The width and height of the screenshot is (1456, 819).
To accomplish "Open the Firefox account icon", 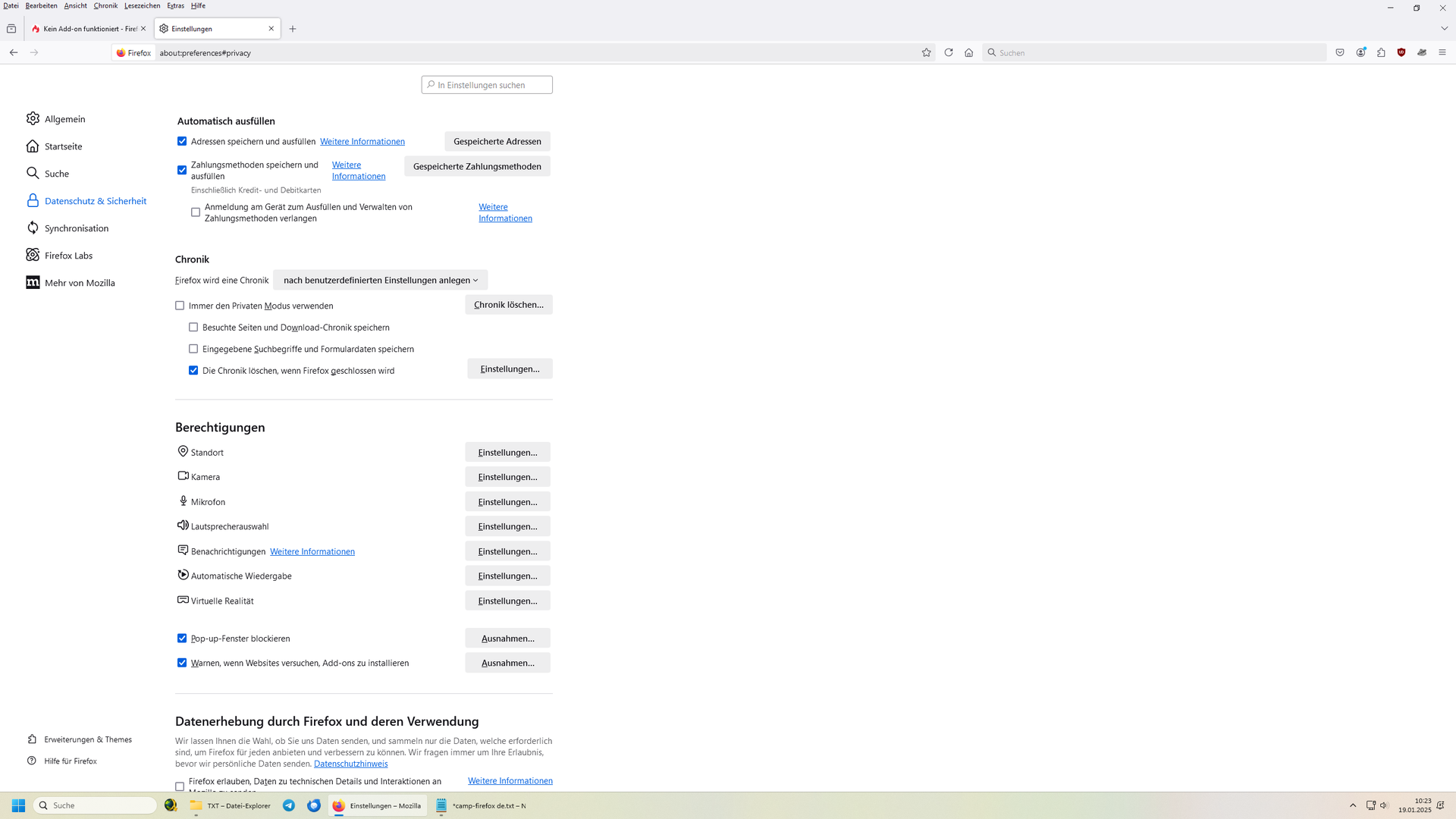I will (1360, 52).
